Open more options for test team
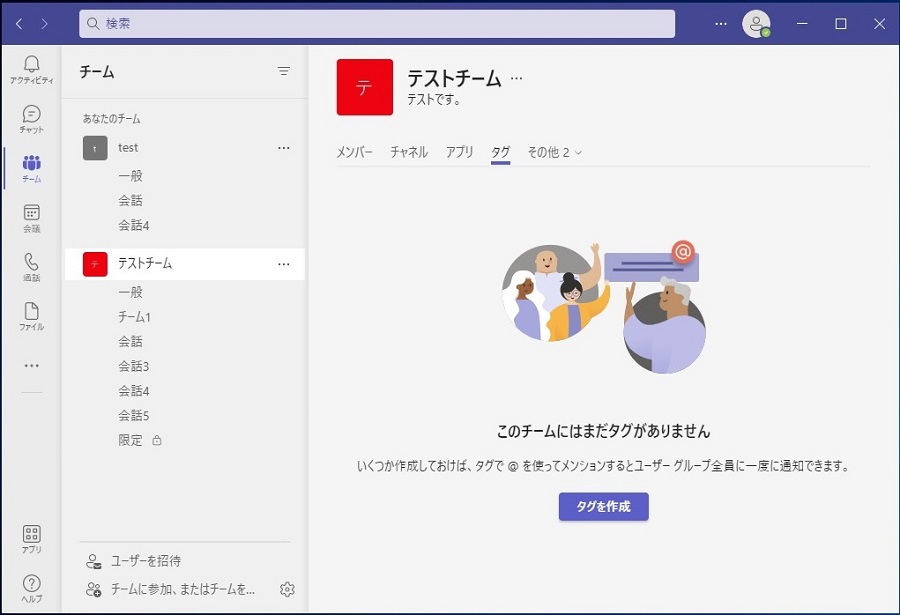Image resolution: width=900 pixels, height=615 pixels. [x=284, y=148]
